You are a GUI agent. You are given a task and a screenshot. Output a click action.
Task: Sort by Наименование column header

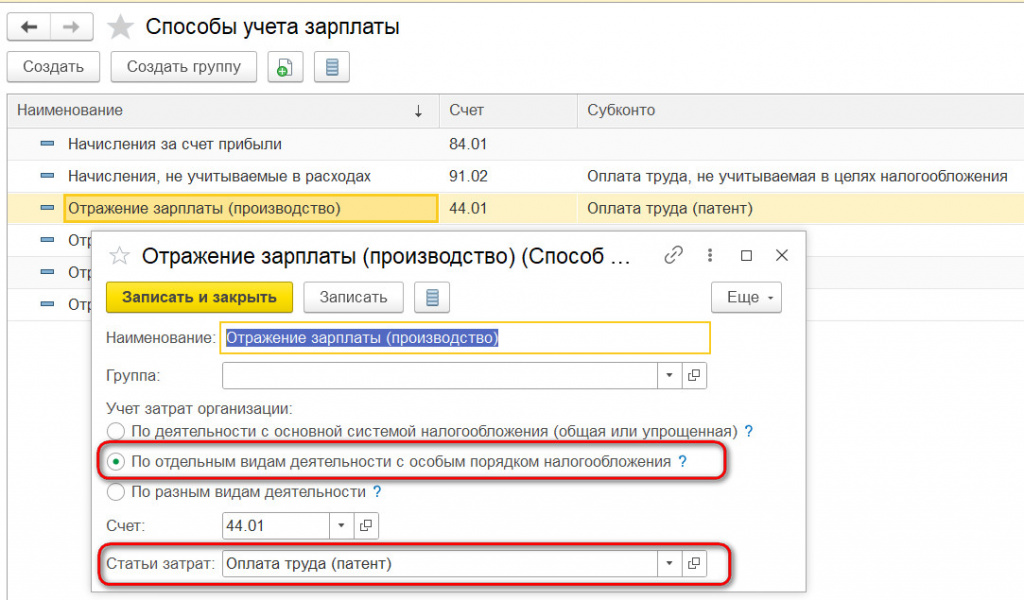(x=222, y=110)
